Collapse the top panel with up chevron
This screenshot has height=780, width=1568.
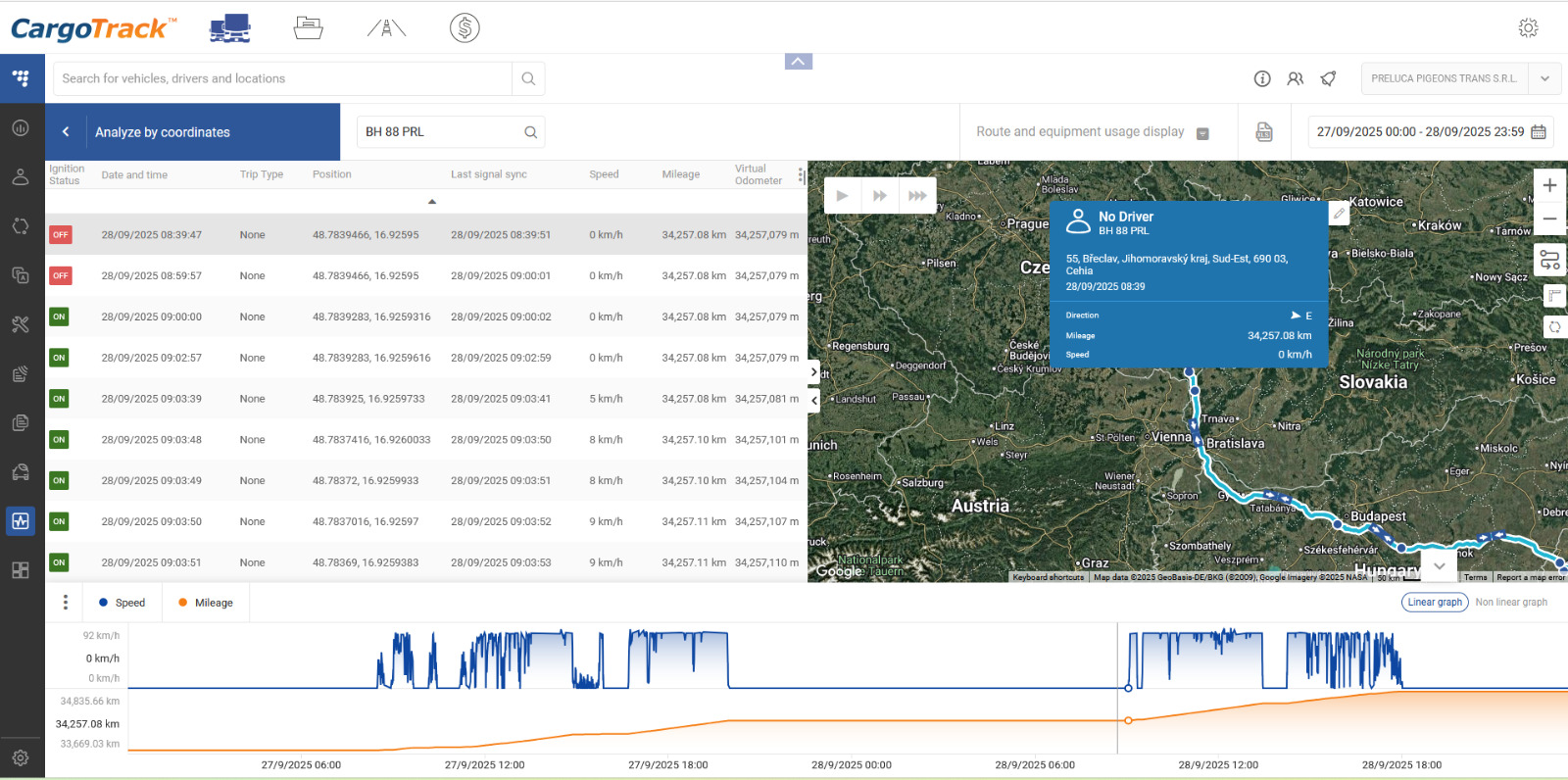tap(799, 62)
